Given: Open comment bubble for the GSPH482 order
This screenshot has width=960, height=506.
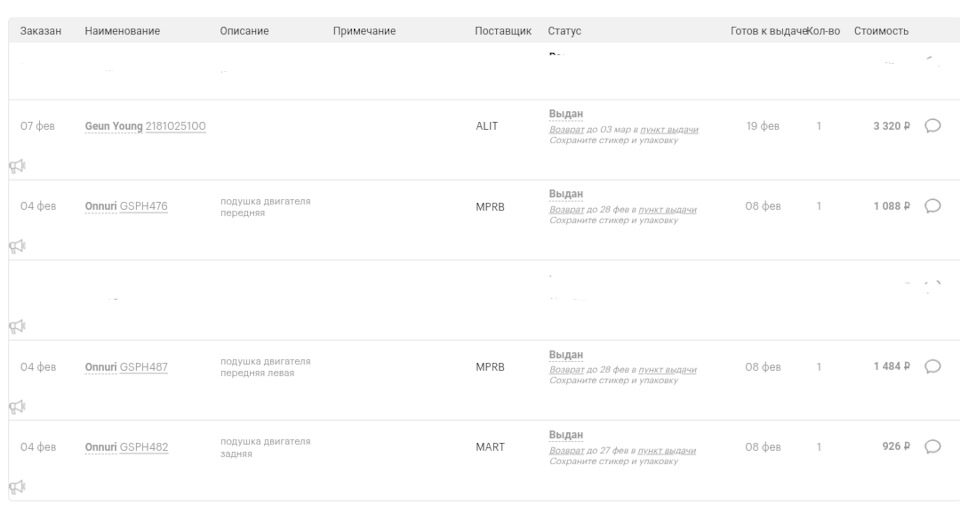Looking at the screenshot, I should coord(932,446).
